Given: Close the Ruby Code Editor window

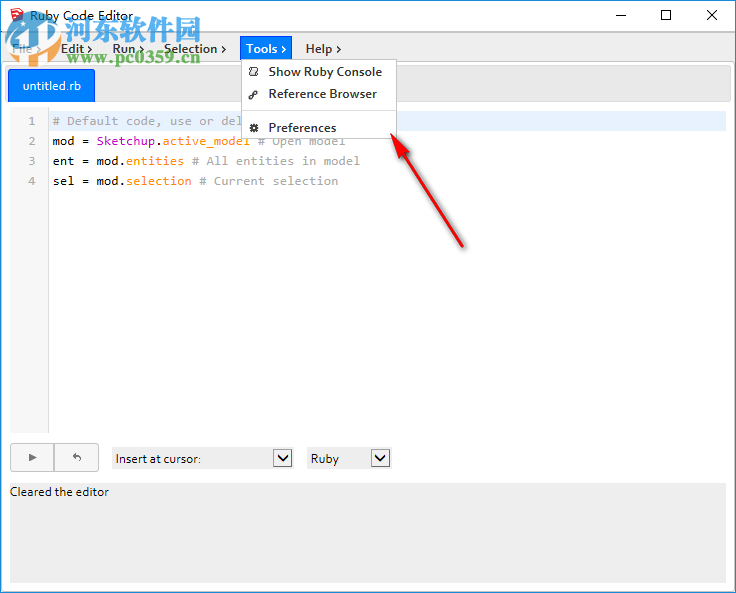Looking at the screenshot, I should tap(711, 15).
